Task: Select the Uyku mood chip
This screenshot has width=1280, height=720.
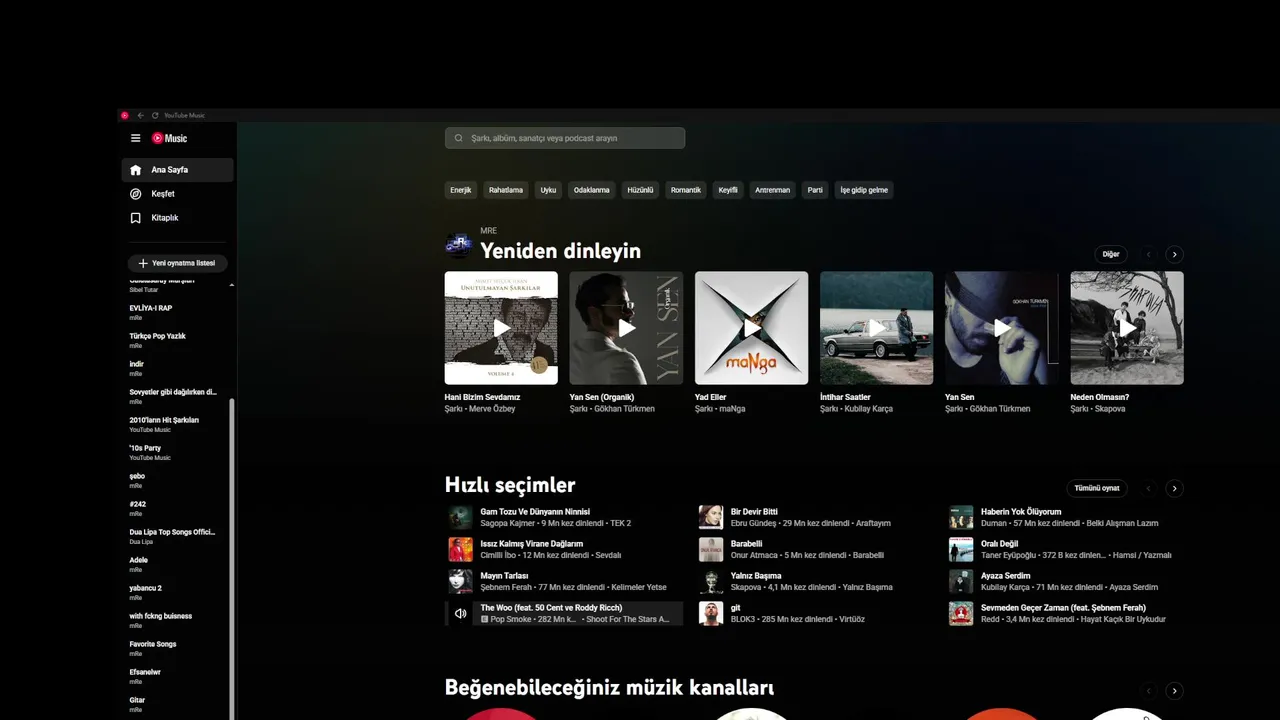Action: point(548,190)
